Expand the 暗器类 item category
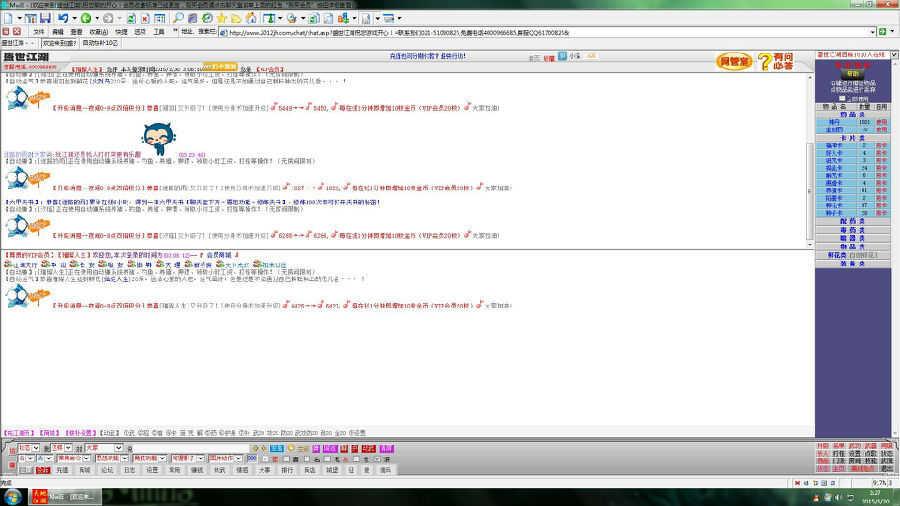Screen dimensions: 900x506 pyautogui.click(x=852, y=238)
